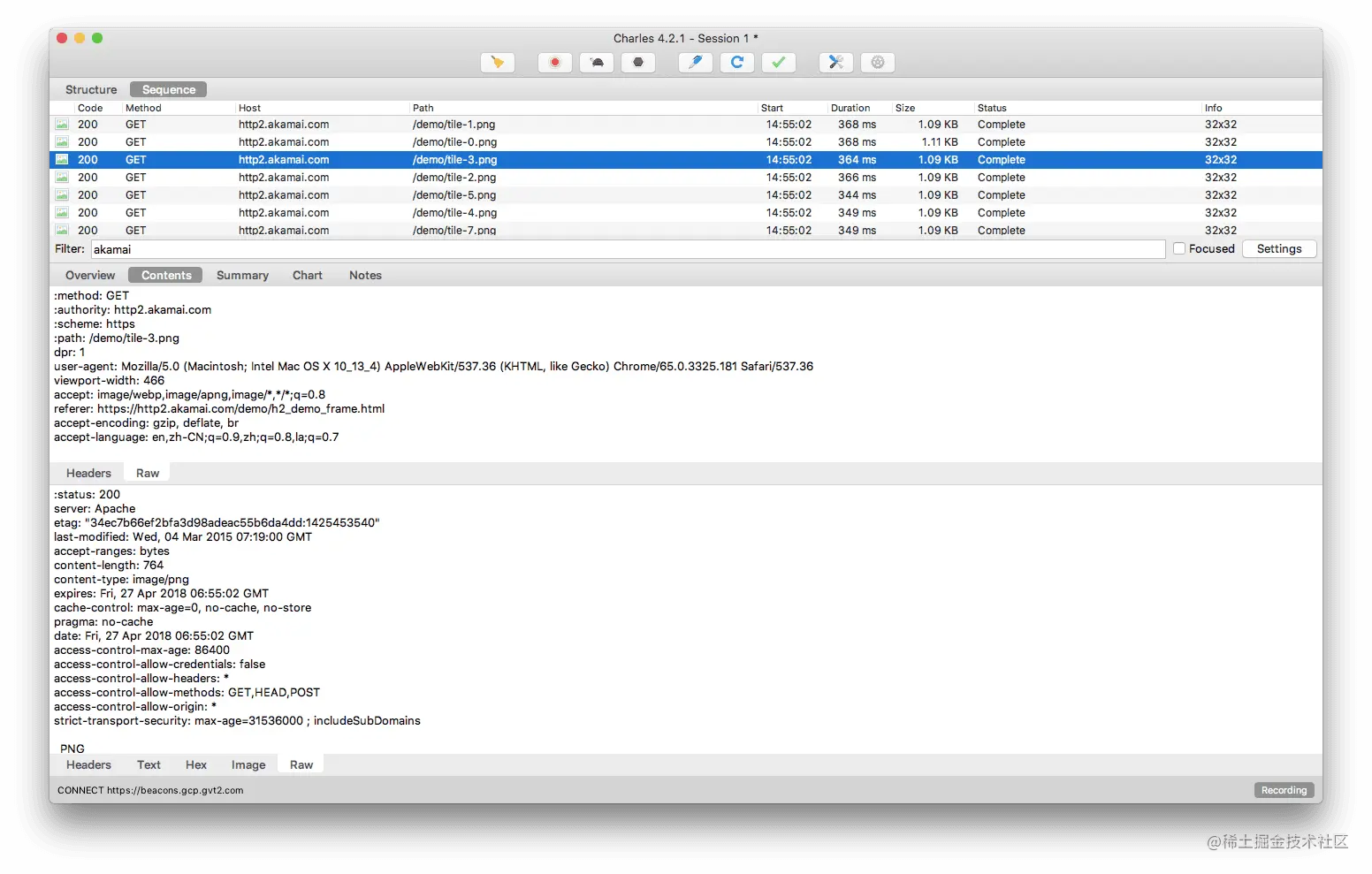Open the Contents tab

166,276
